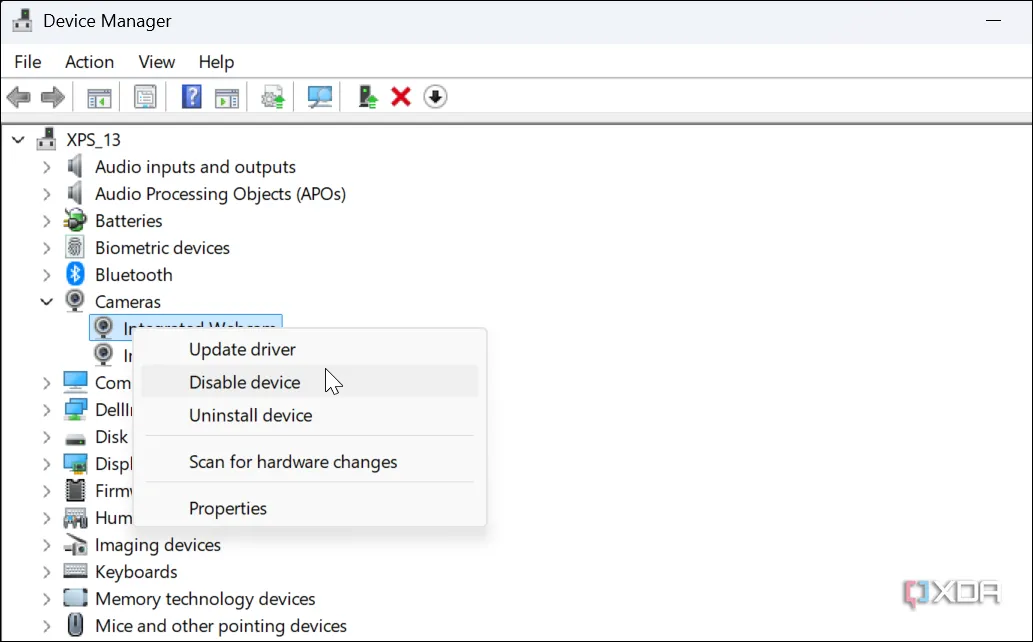Open the Help menu
The image size is (1033, 642).
(216, 62)
